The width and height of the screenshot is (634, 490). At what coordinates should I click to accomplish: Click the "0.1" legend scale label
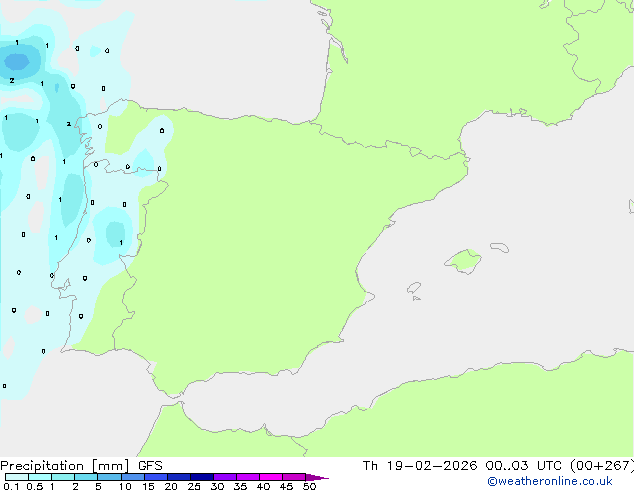11,486
